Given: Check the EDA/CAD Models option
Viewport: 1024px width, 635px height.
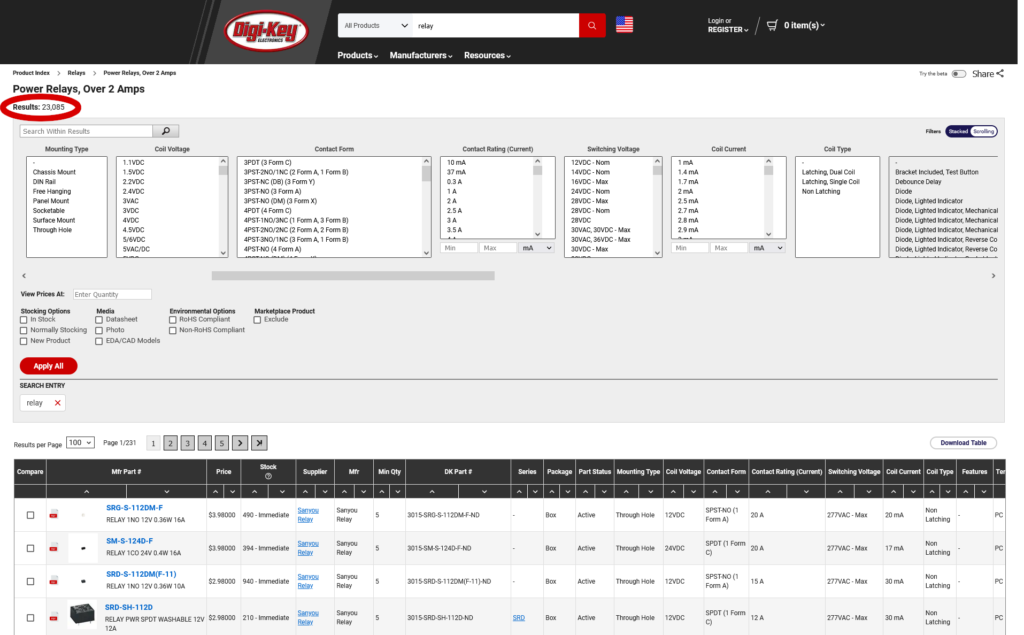Looking at the screenshot, I should (99, 341).
